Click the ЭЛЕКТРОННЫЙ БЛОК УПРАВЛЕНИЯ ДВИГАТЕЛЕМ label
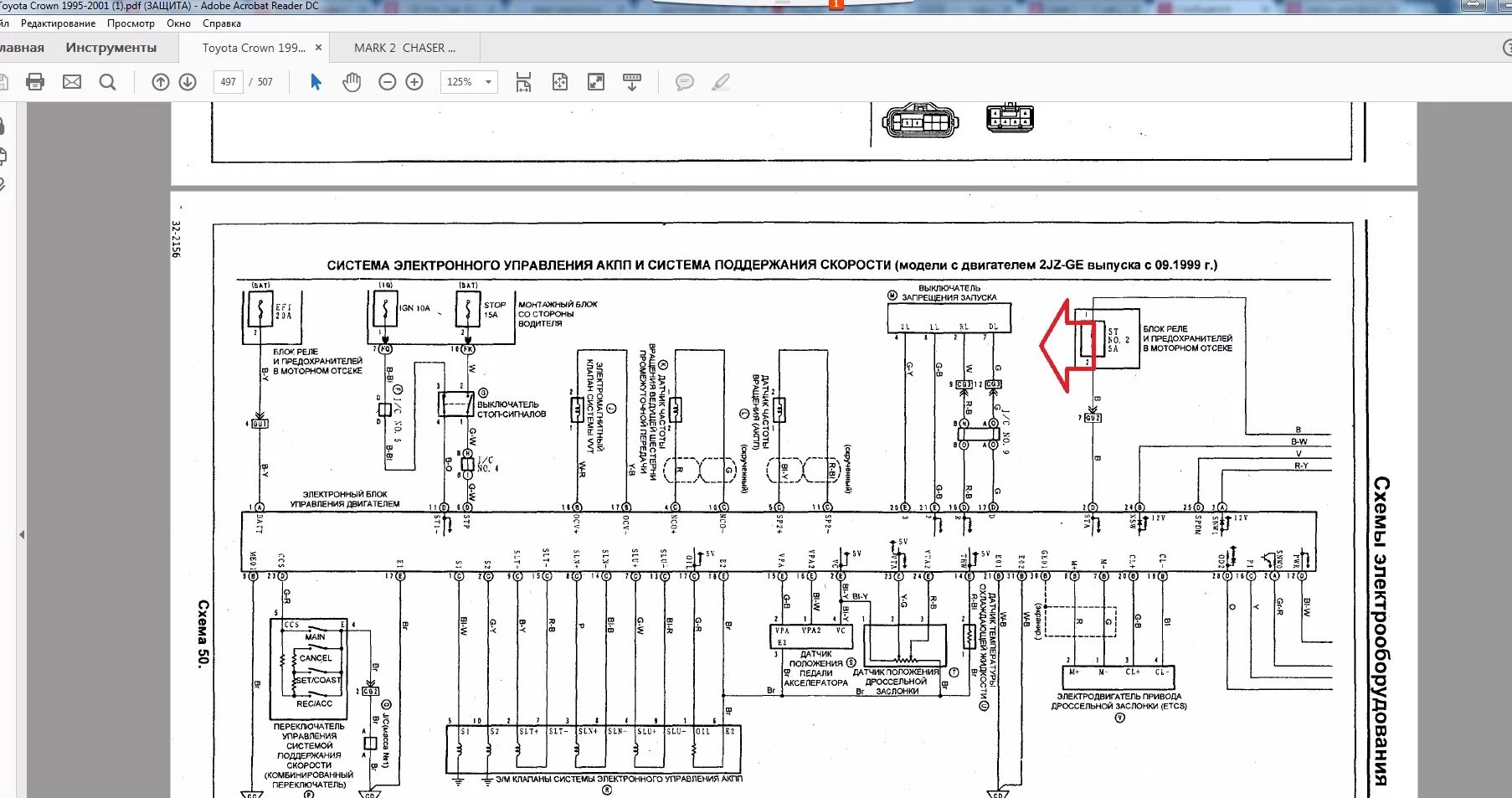Screen dimensions: 1512x798 [345, 499]
